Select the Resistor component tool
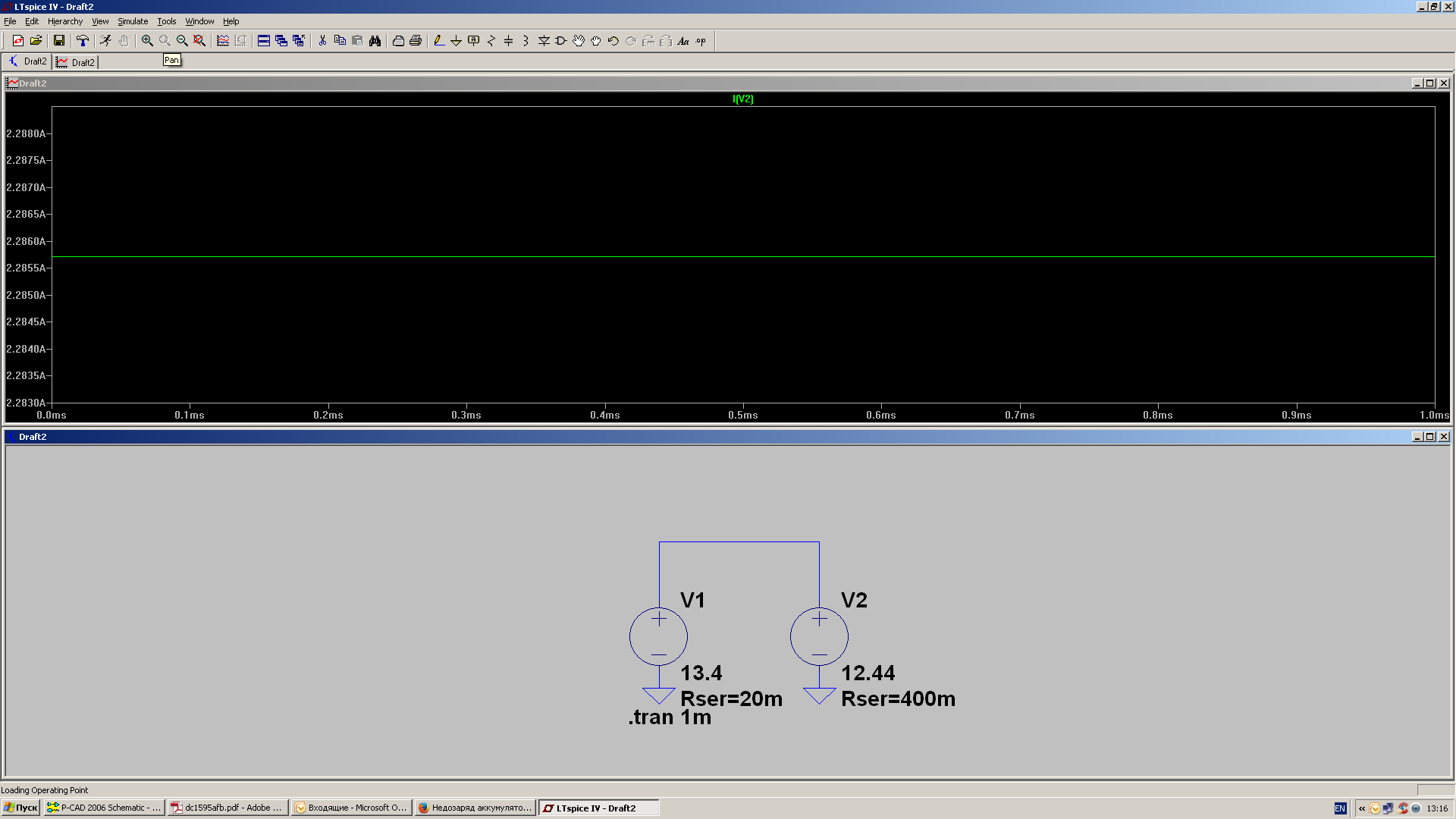 (x=491, y=41)
